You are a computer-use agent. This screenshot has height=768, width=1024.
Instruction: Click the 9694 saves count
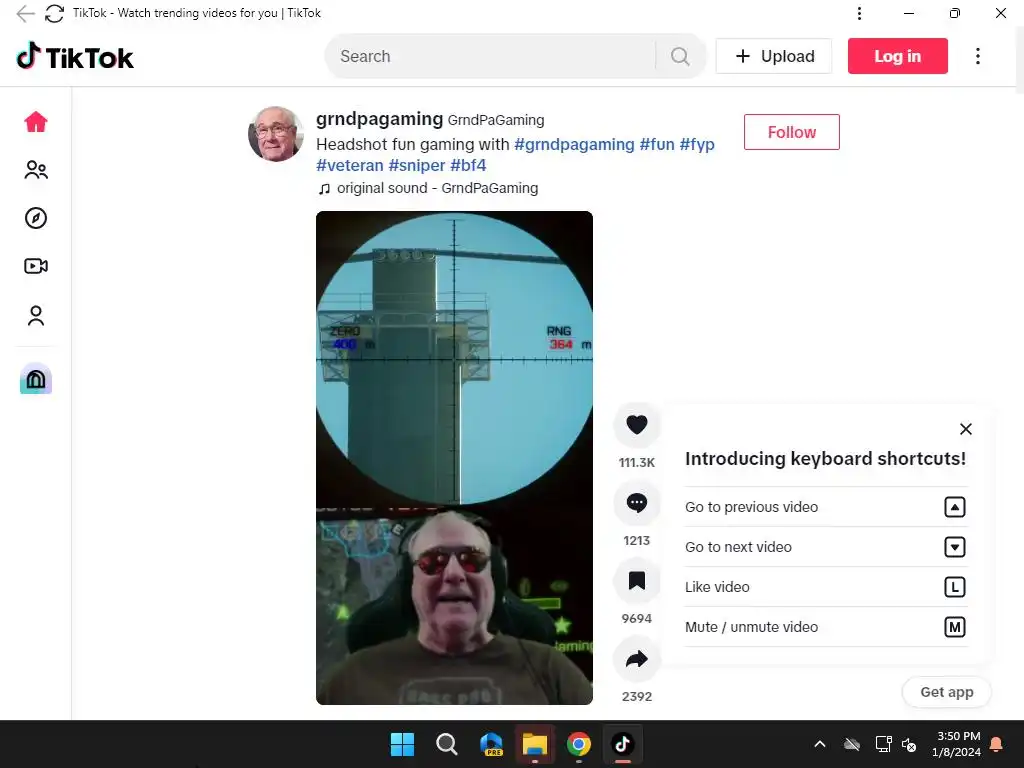pyautogui.click(x=637, y=618)
